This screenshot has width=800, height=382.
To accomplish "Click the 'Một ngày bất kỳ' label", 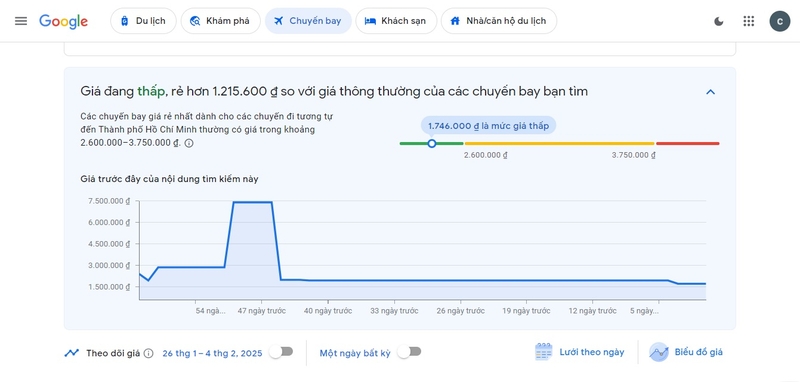I will 356,352.
